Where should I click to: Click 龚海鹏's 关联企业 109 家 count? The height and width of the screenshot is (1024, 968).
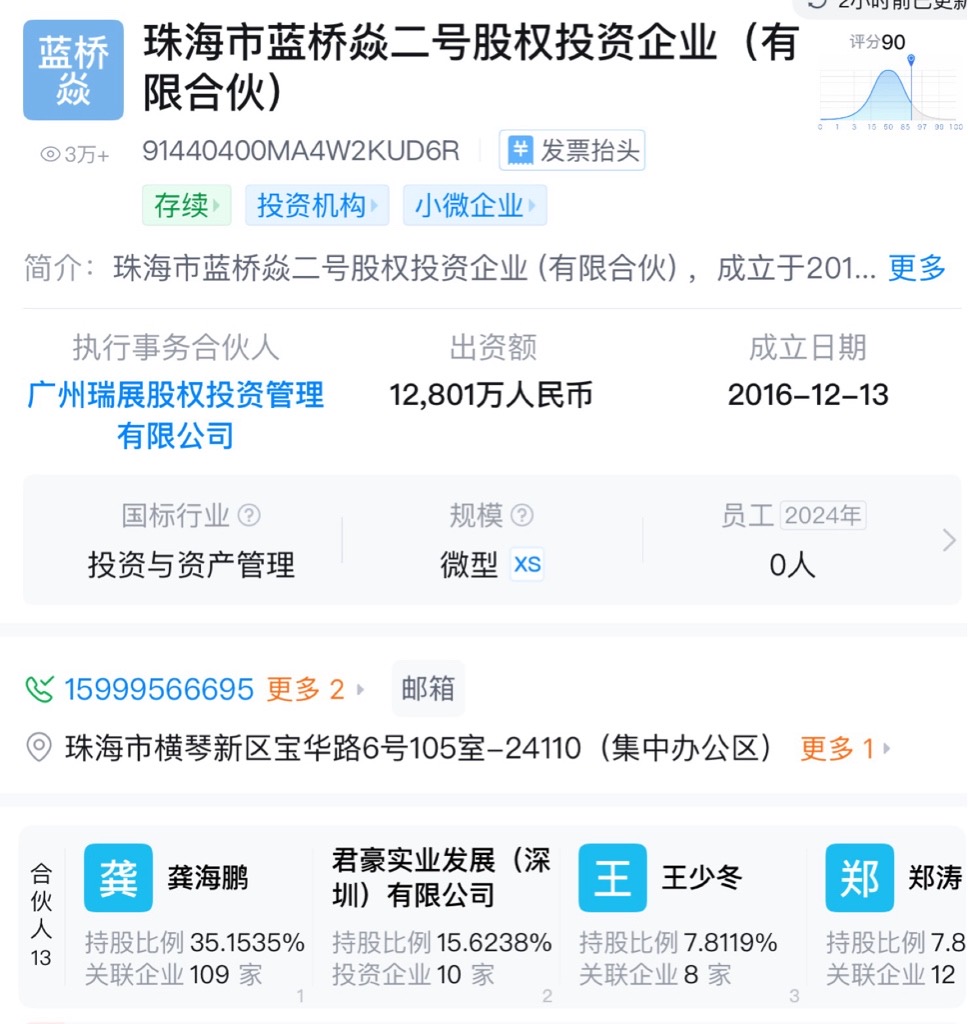(174, 975)
